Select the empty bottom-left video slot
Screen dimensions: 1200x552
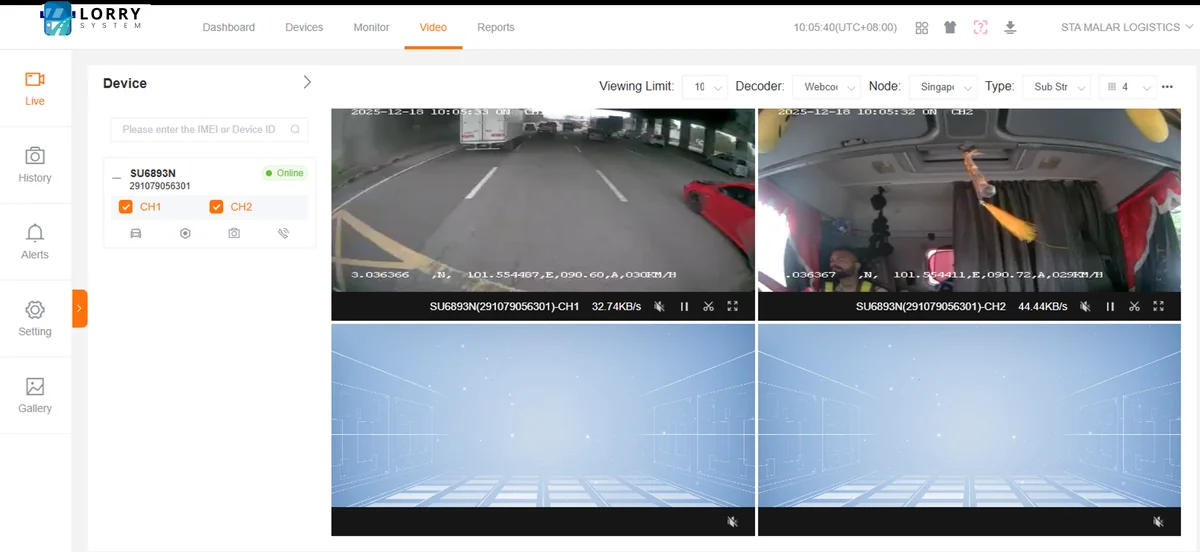tap(543, 415)
